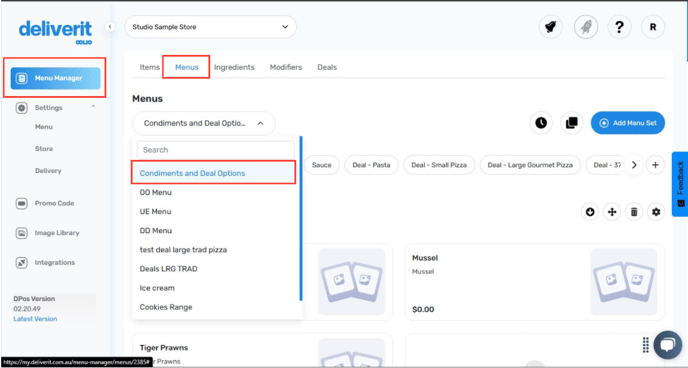Switch to the Items tab

click(x=149, y=67)
